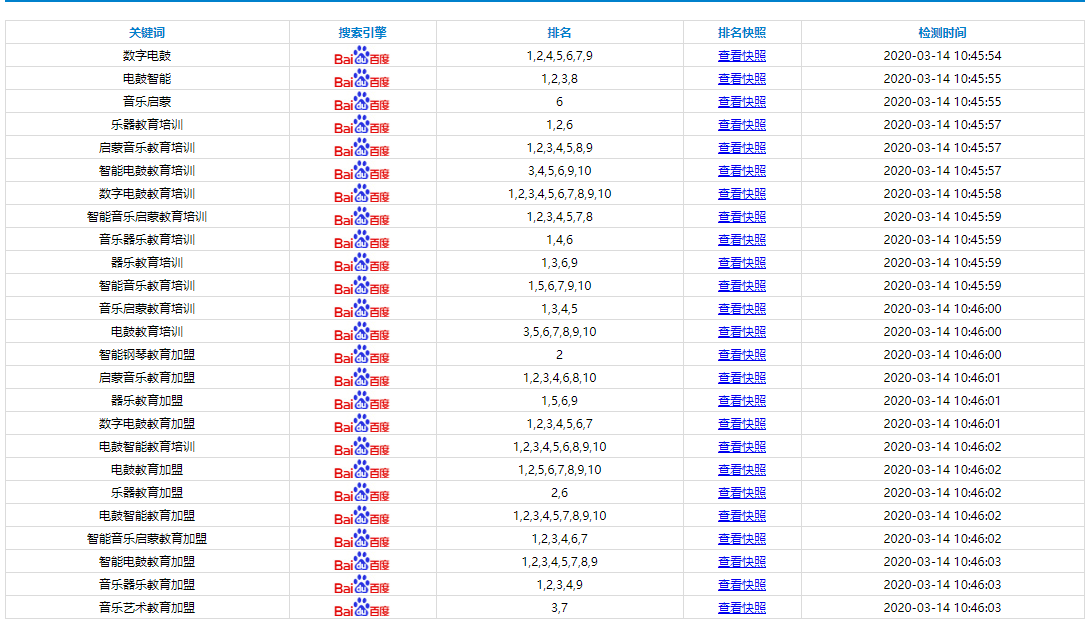1091x619 pixels.
Task: Click the 搜索引擎 column header
Action: coord(362,33)
